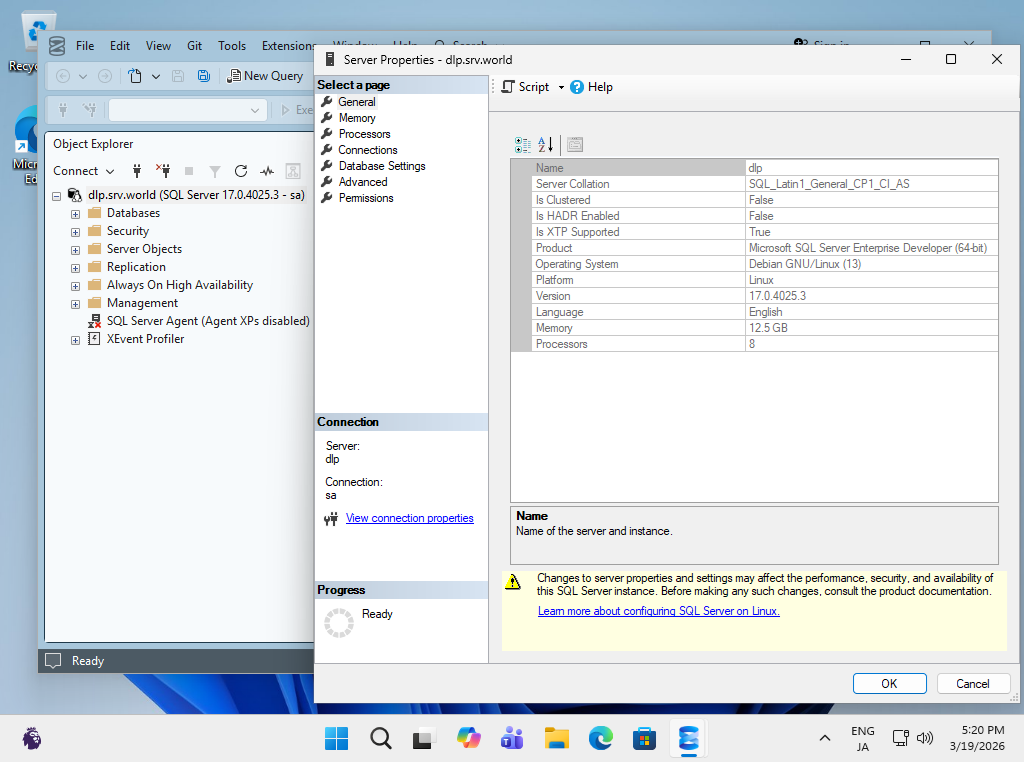This screenshot has height=762, width=1024.
Task: Show hidden system tray icons
Action: pyautogui.click(x=825, y=738)
